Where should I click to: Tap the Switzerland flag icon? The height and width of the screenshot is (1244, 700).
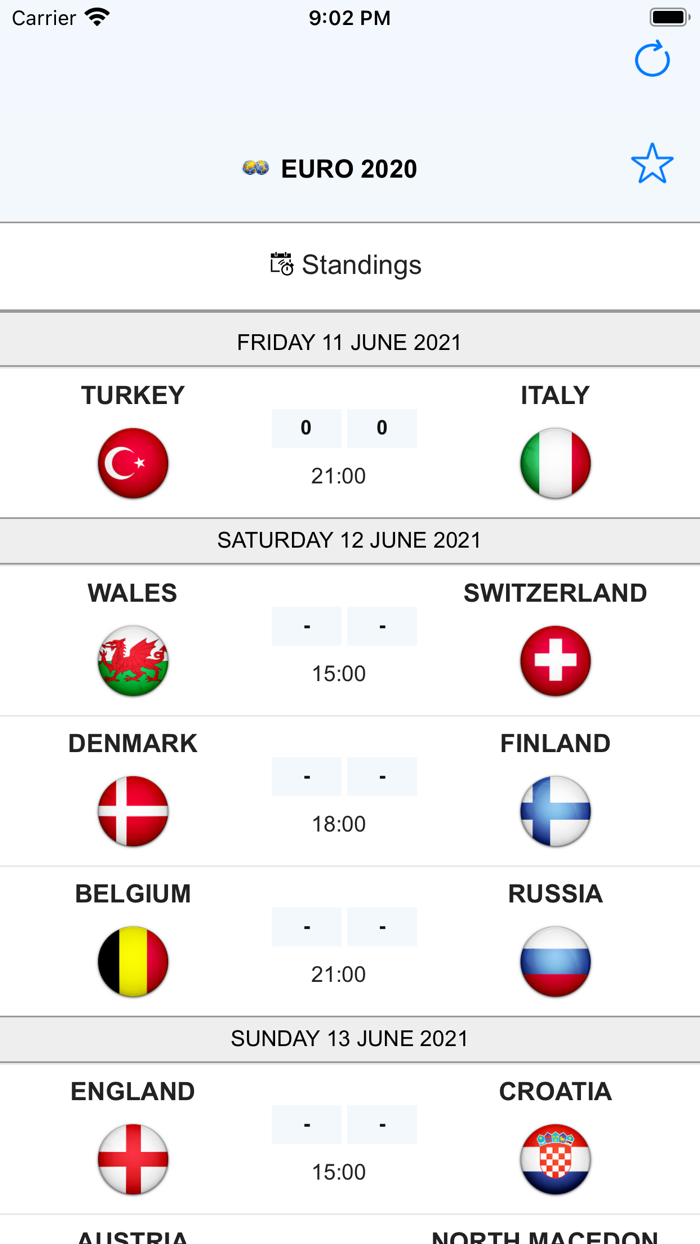[x=555, y=661]
